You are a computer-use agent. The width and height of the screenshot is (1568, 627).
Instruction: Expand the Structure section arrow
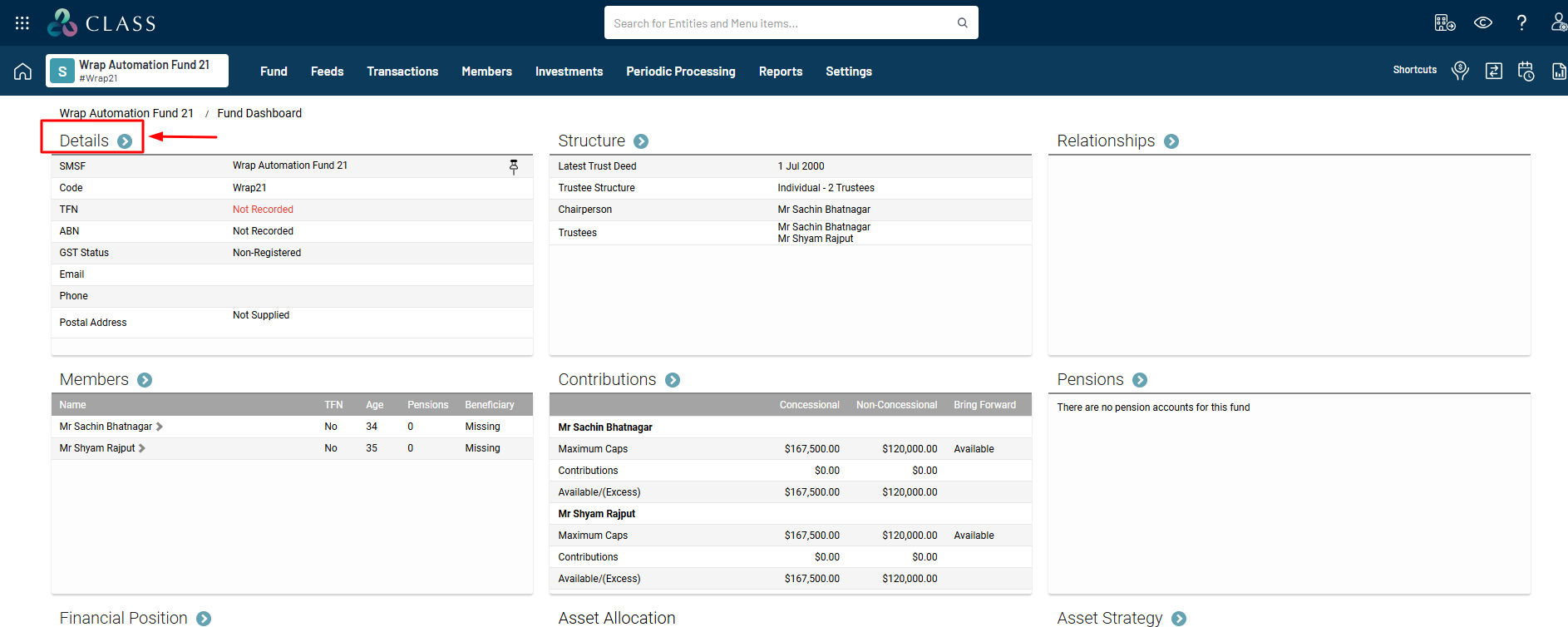click(x=641, y=141)
